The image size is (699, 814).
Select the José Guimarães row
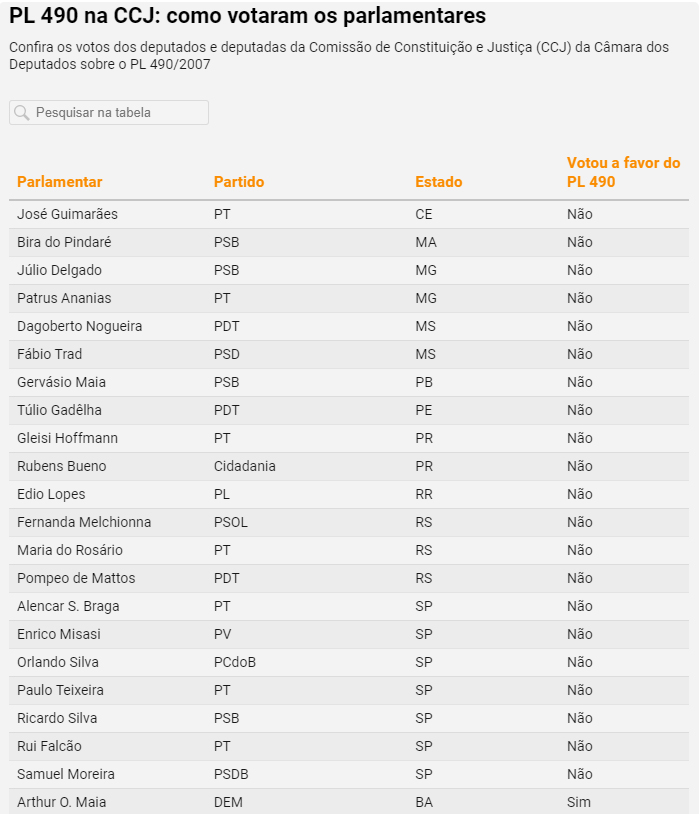[349, 214]
